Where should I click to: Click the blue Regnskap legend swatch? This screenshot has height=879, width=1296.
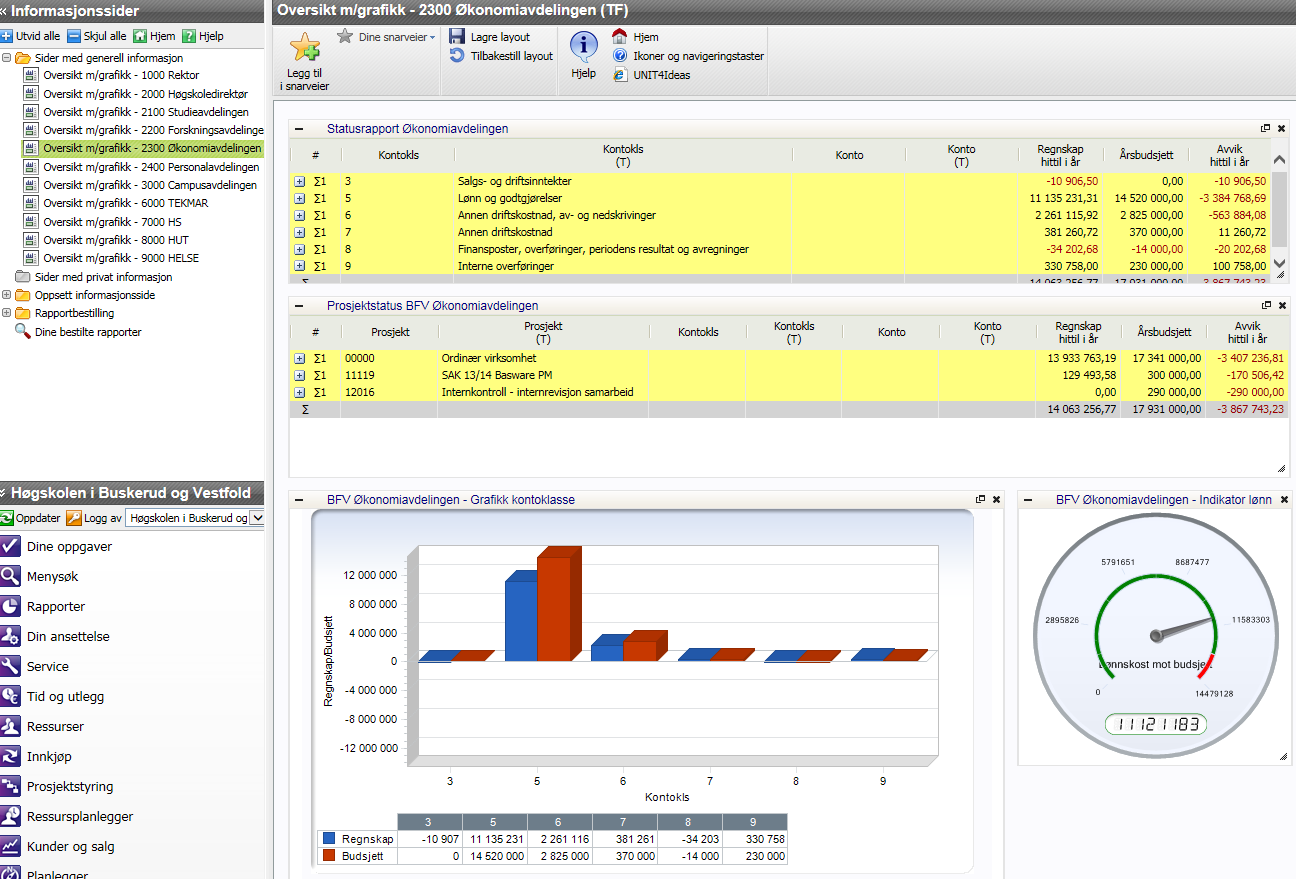tap(329, 839)
